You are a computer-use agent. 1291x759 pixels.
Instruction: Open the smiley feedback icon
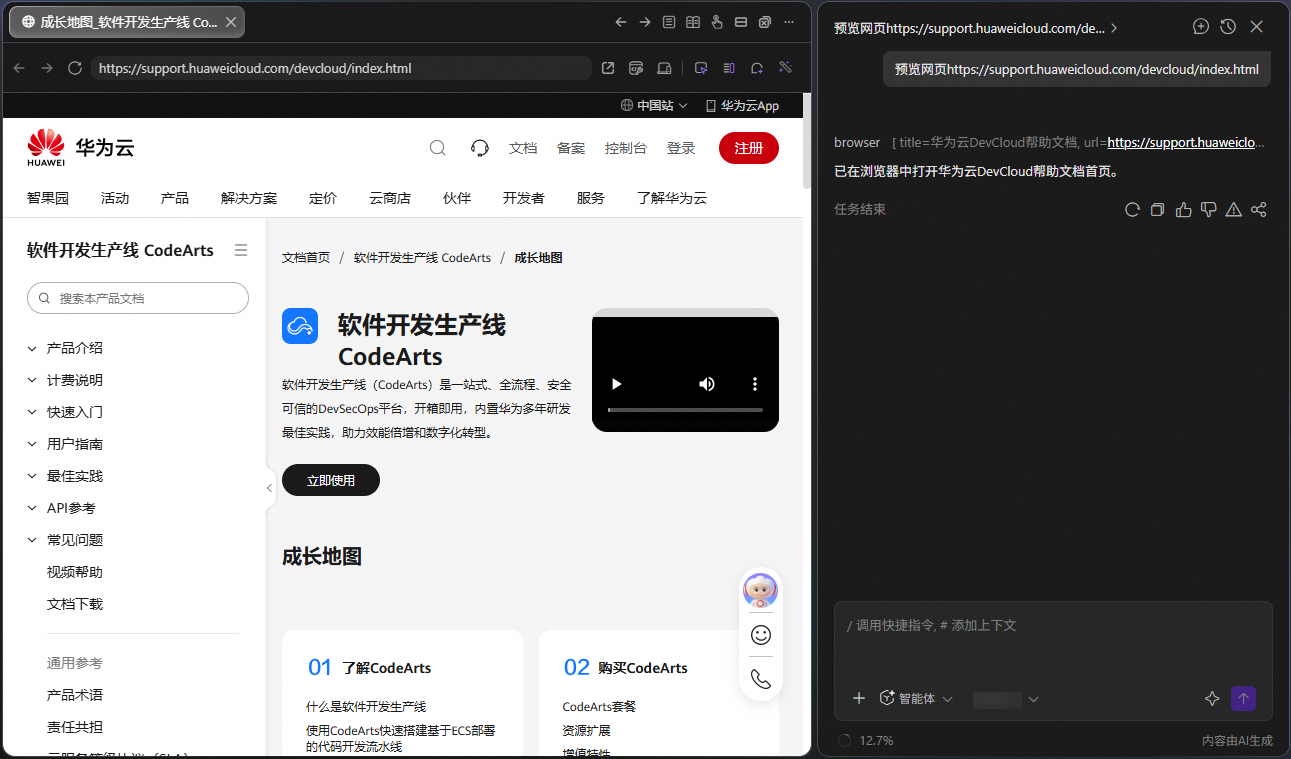[x=761, y=635]
